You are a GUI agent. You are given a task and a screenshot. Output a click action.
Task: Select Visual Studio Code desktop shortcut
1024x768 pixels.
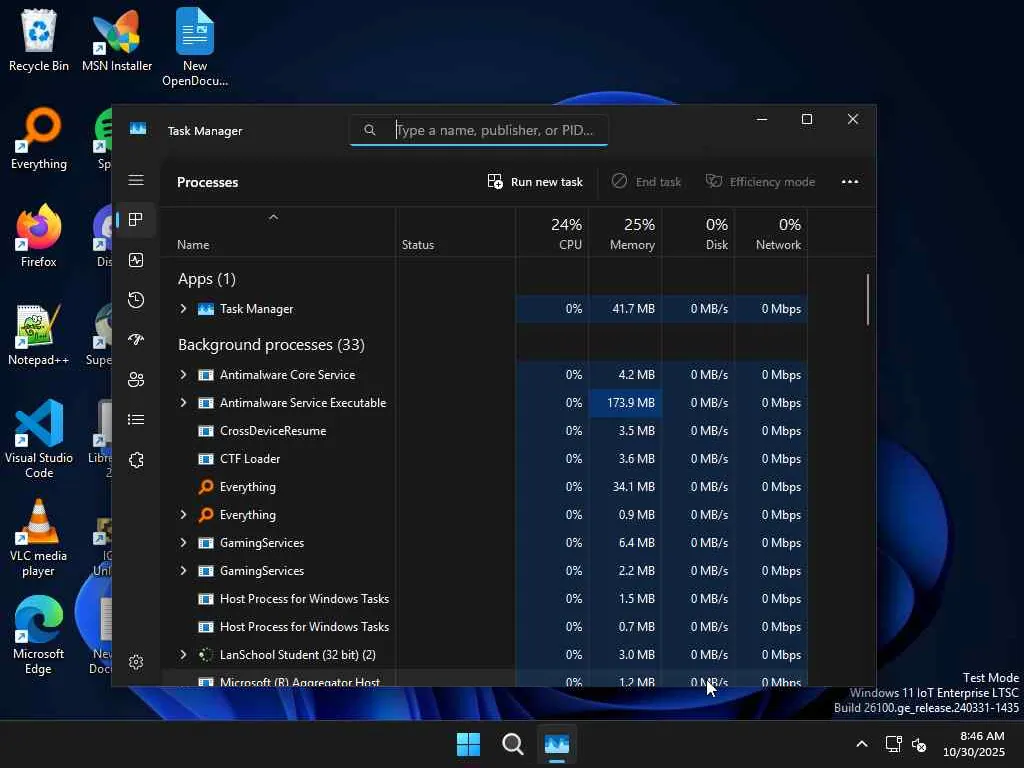[x=39, y=439]
